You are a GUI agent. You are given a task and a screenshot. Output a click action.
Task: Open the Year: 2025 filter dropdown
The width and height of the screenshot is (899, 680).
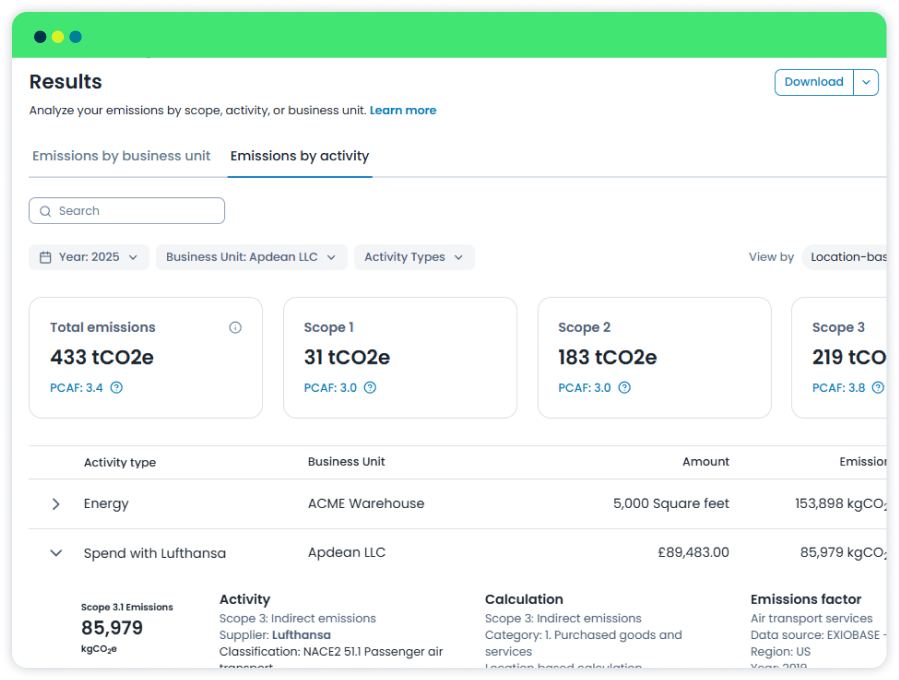point(89,257)
